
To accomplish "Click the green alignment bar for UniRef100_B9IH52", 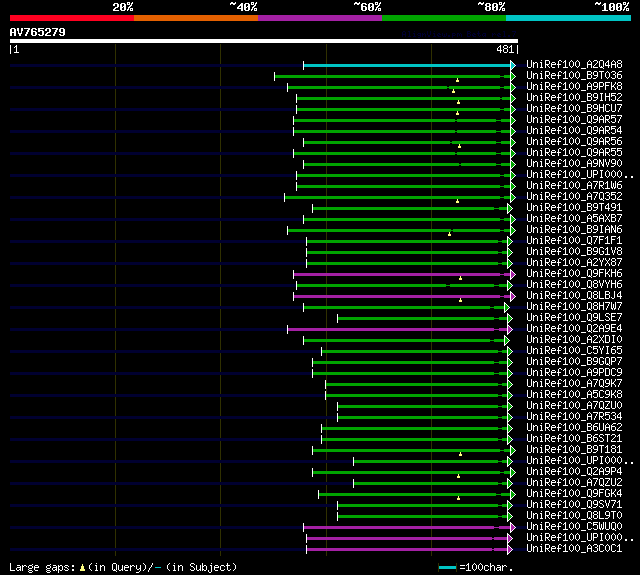I will pyautogui.click(x=403, y=98).
